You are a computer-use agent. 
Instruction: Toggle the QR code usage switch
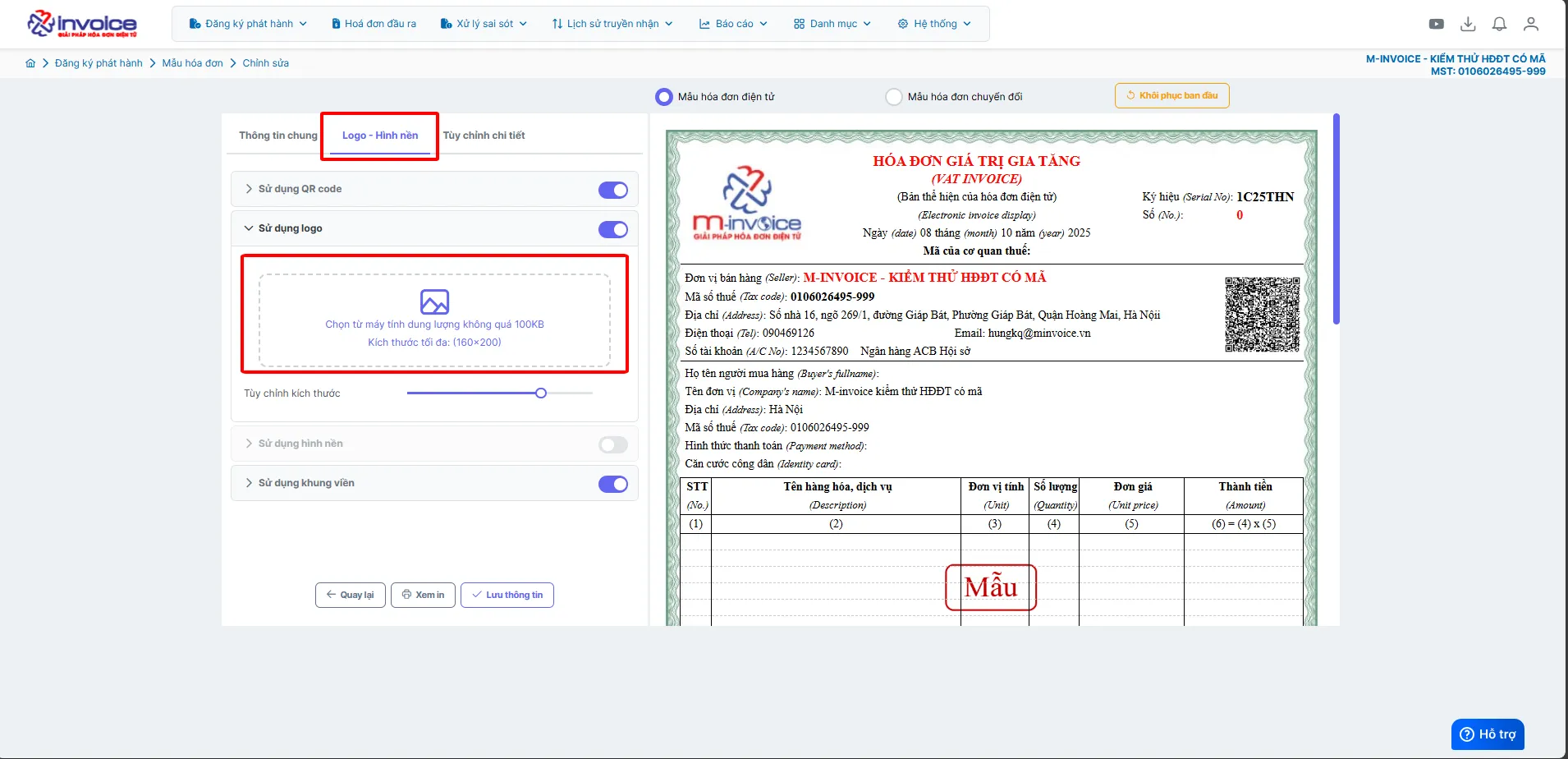pos(613,190)
